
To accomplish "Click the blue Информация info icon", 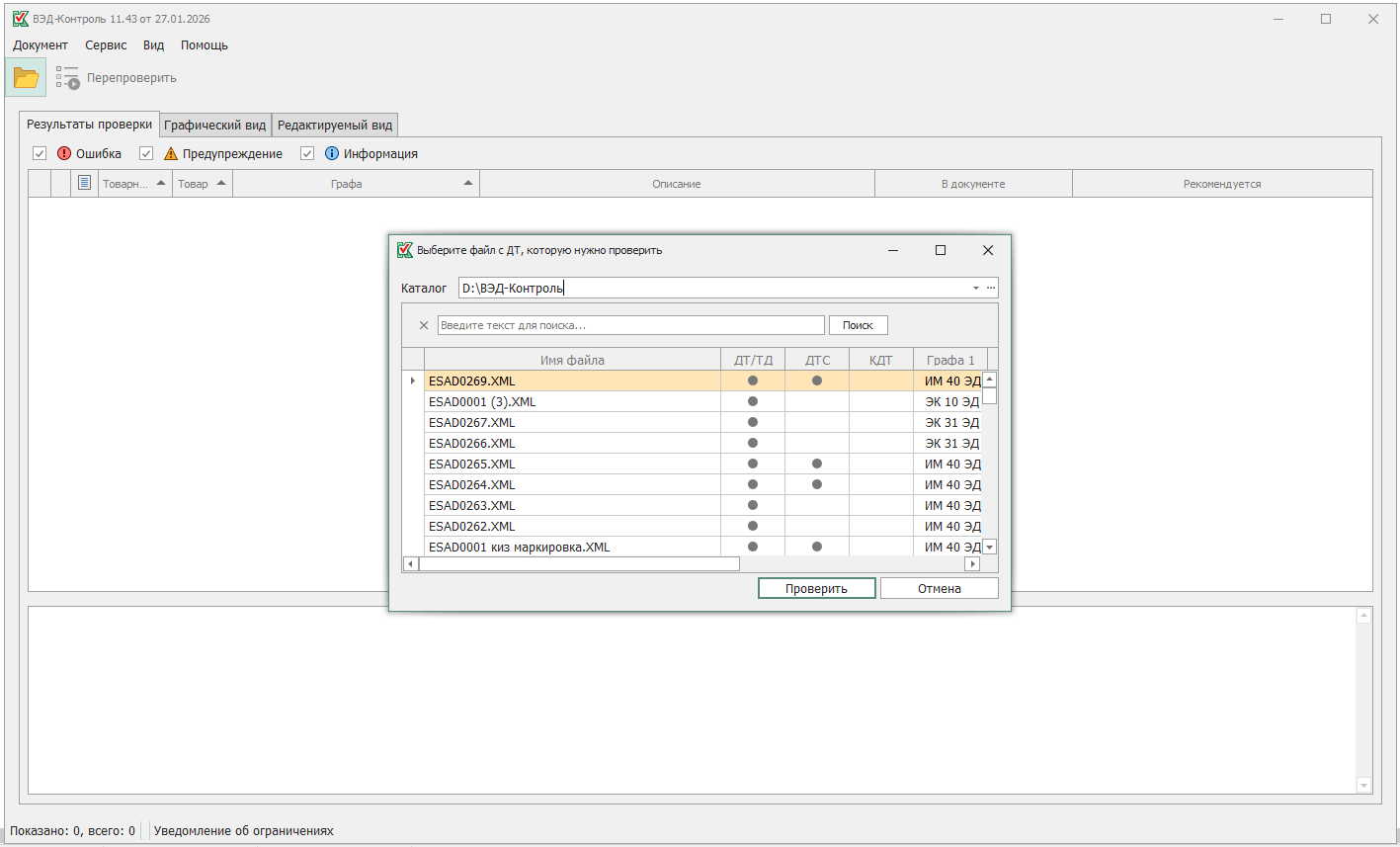I will tap(332, 153).
